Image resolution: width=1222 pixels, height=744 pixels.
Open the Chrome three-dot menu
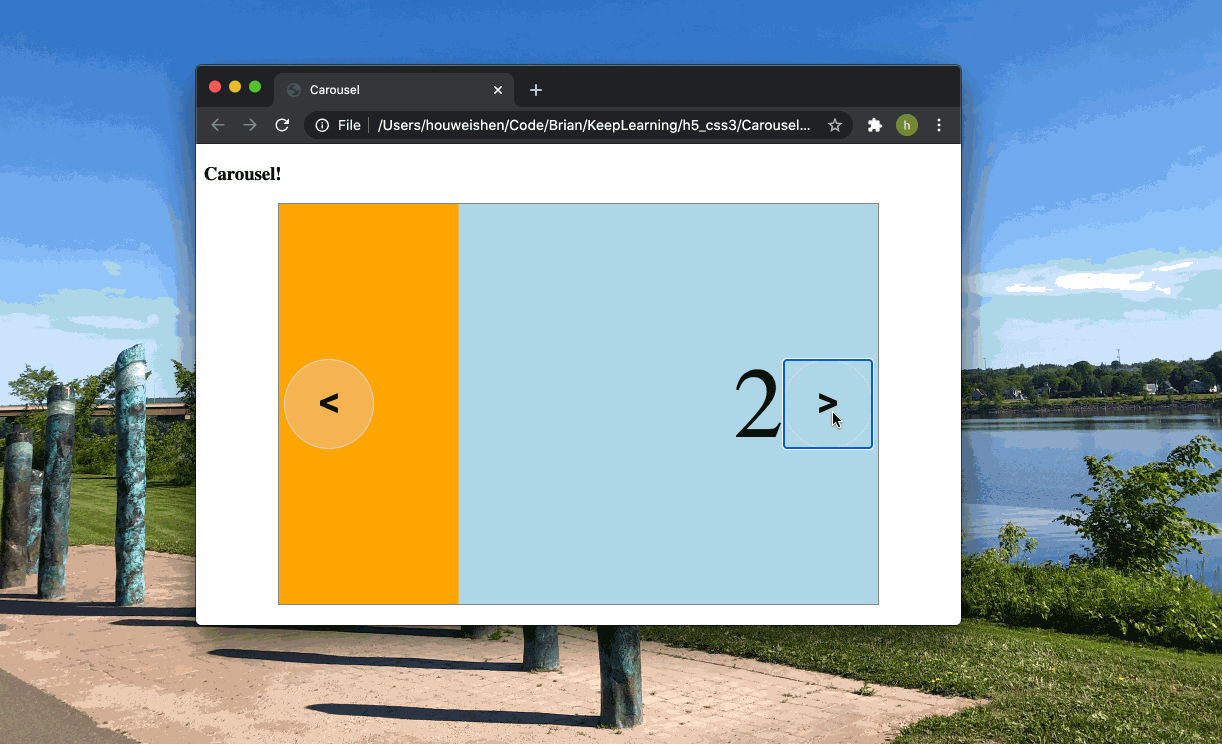[938, 125]
